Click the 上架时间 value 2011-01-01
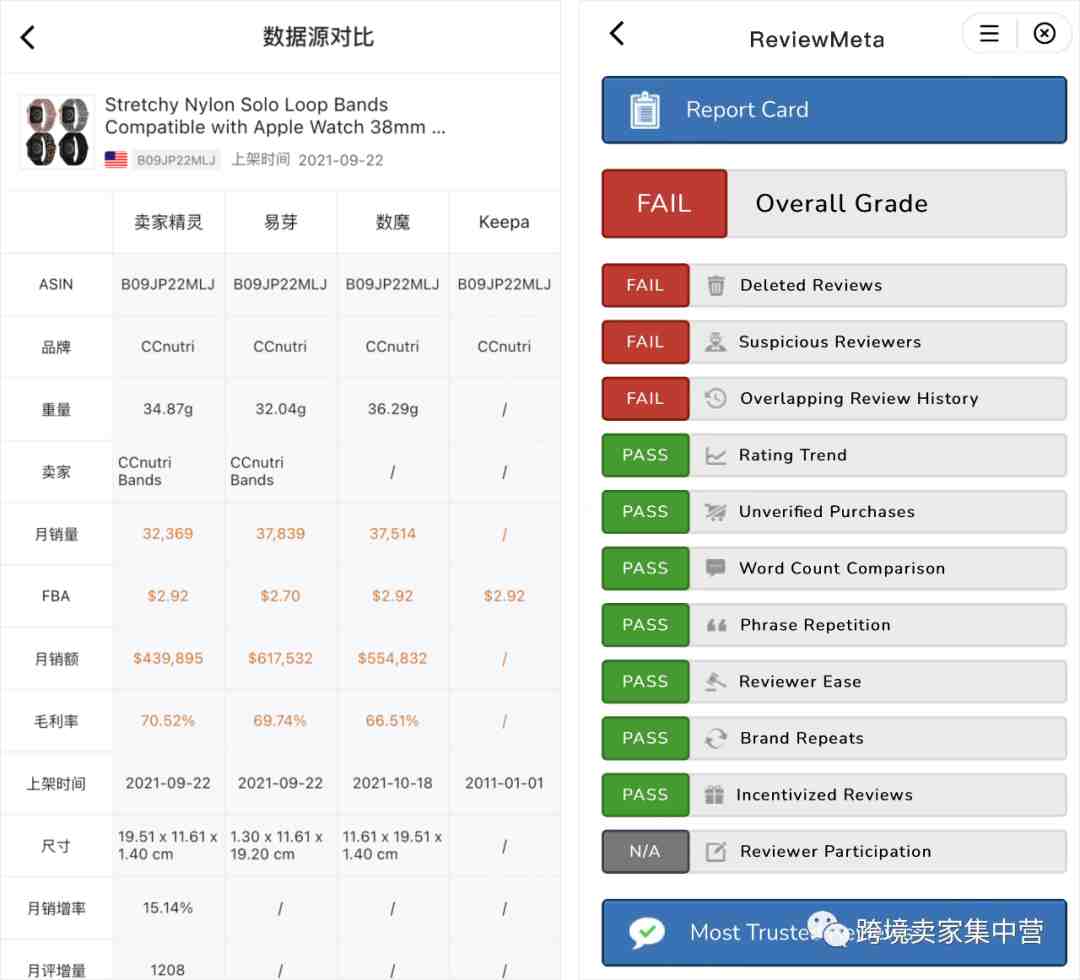 click(504, 783)
